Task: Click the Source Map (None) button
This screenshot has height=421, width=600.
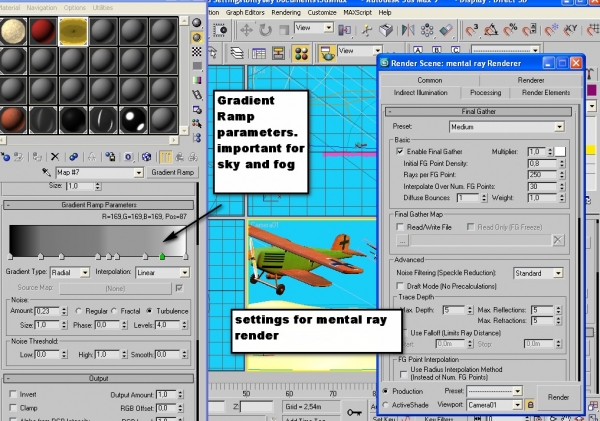Action: 115,289
